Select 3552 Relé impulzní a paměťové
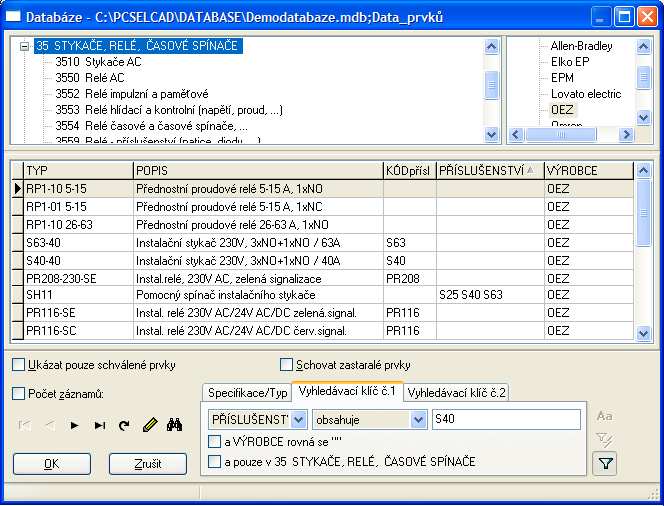 click(x=132, y=94)
